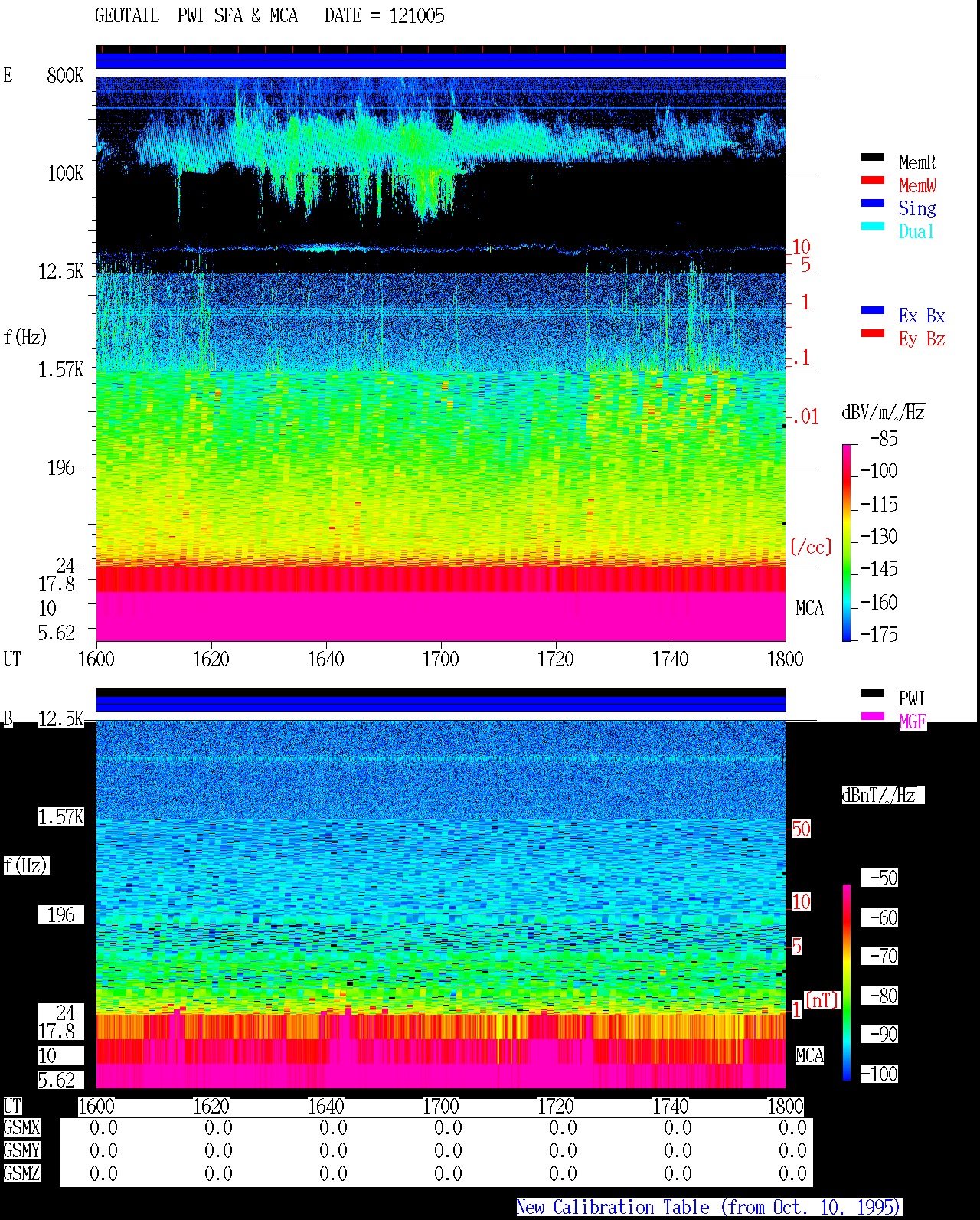
Task: Click the E electric field spectrogram plot
Action: point(441,358)
